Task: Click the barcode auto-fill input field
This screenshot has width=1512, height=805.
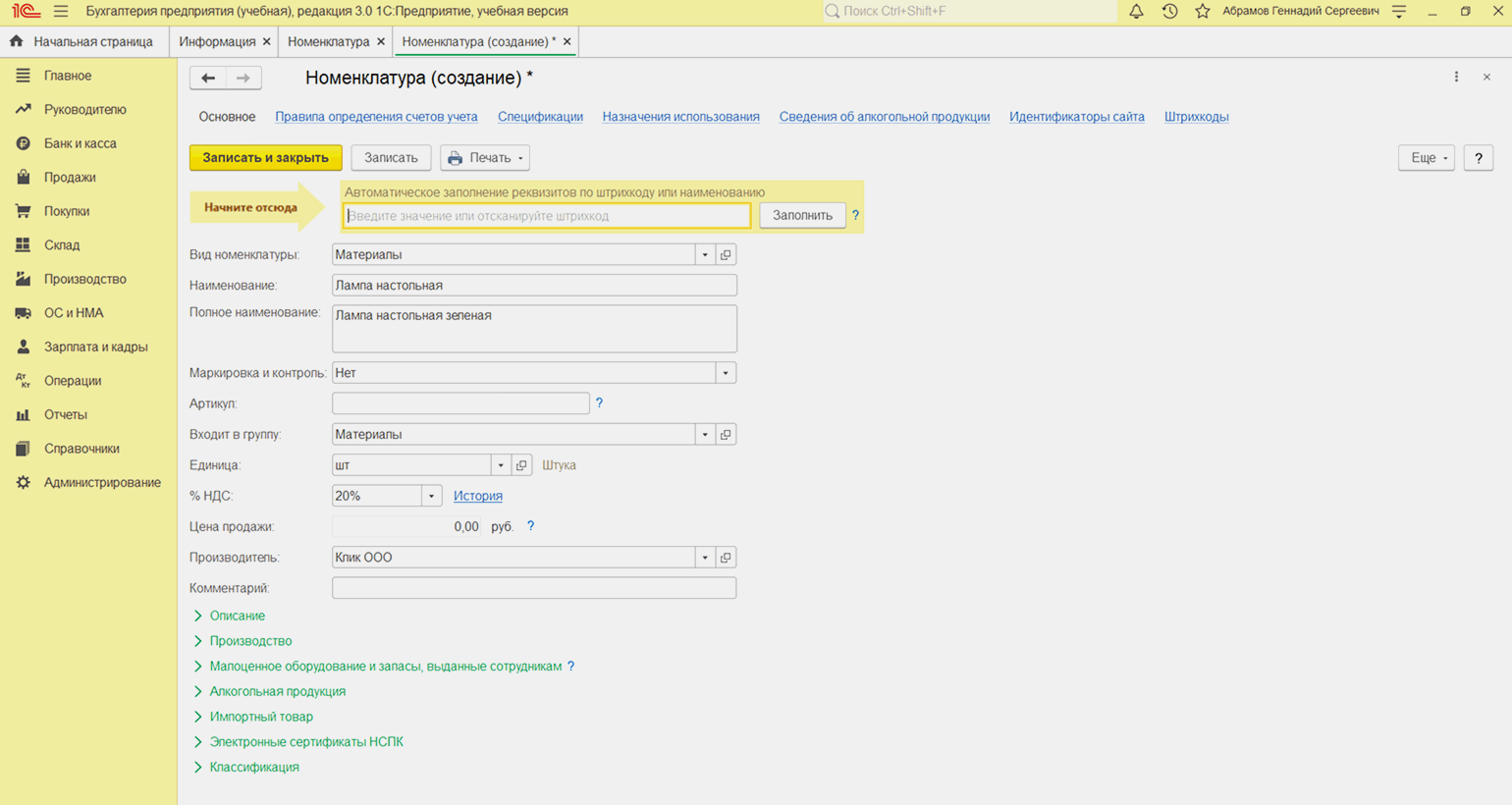Action: [x=547, y=216]
